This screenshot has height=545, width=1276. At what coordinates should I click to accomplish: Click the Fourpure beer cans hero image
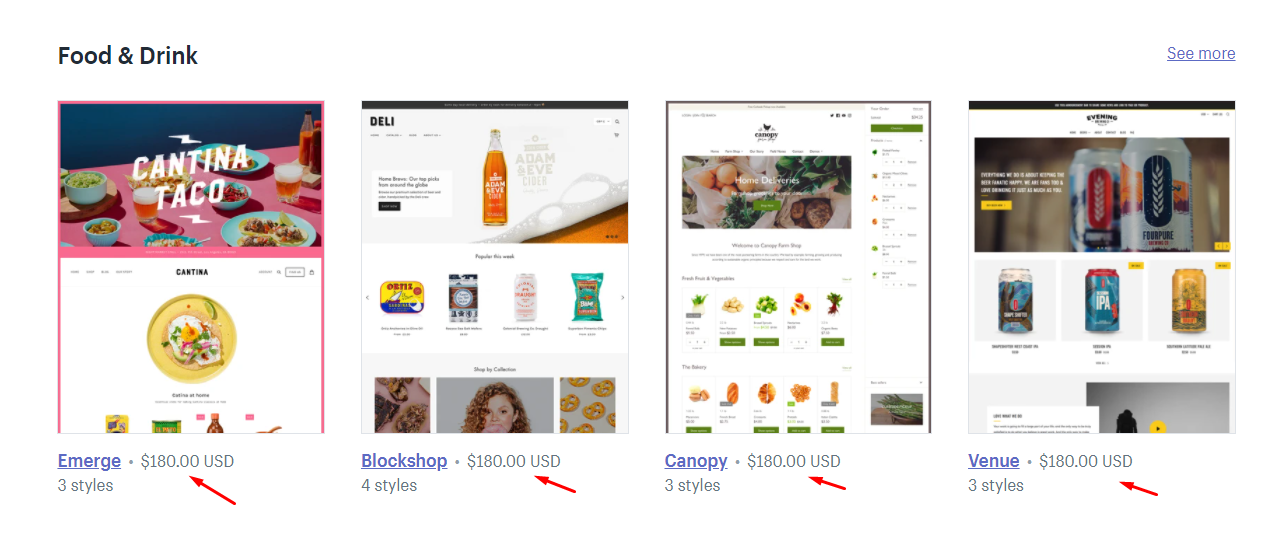[x=1101, y=195]
